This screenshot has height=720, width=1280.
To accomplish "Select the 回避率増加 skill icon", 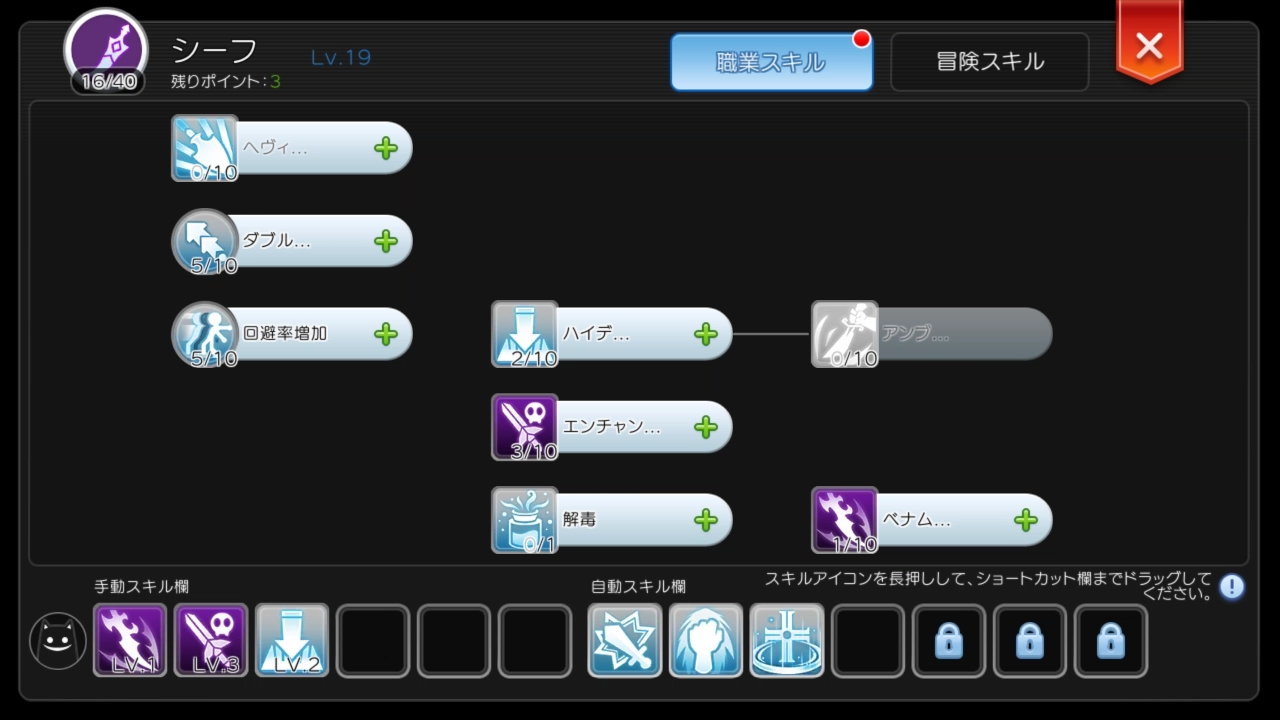I will click(205, 334).
